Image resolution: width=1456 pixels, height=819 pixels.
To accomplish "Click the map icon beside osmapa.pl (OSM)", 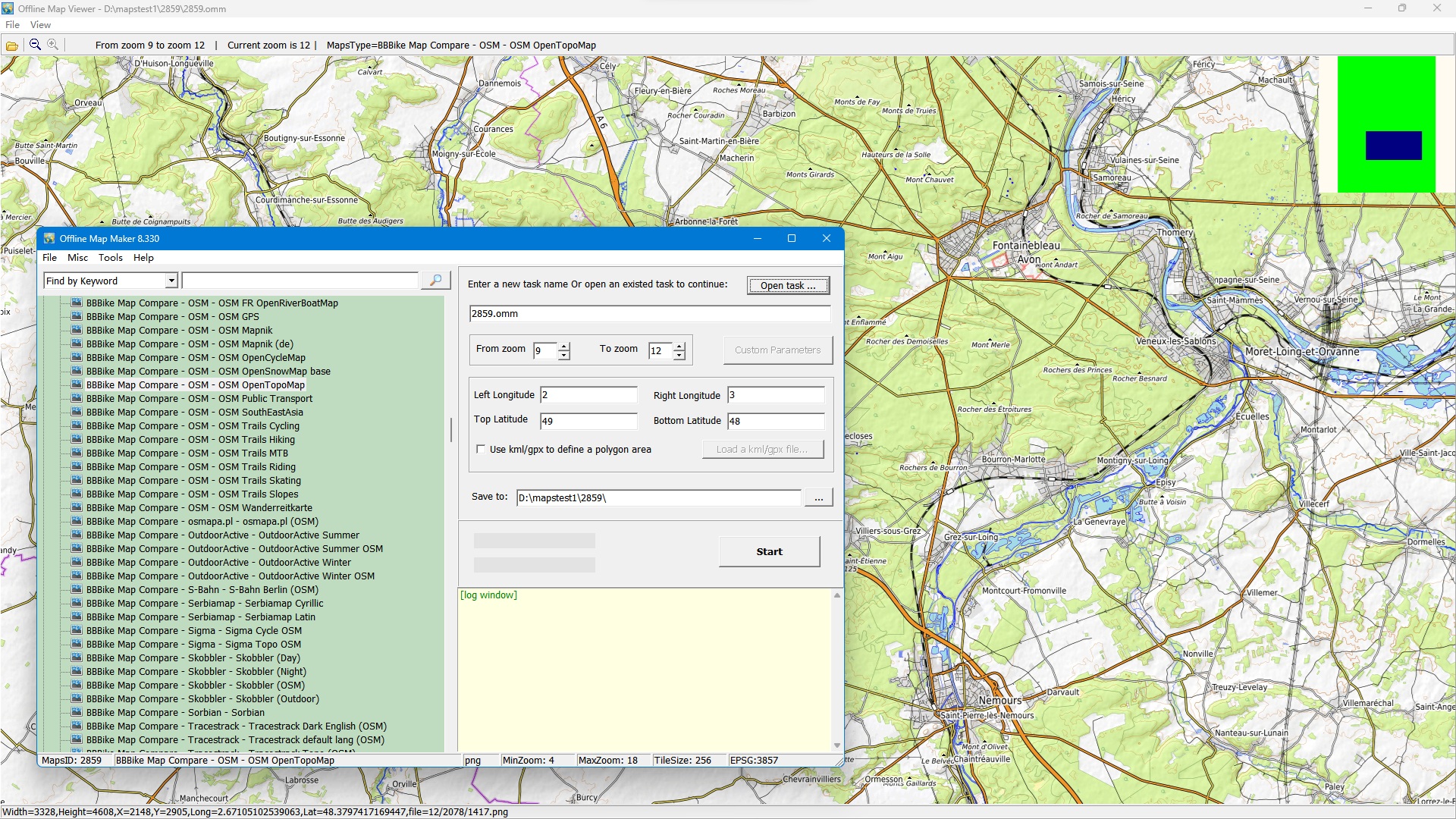I will click(77, 521).
